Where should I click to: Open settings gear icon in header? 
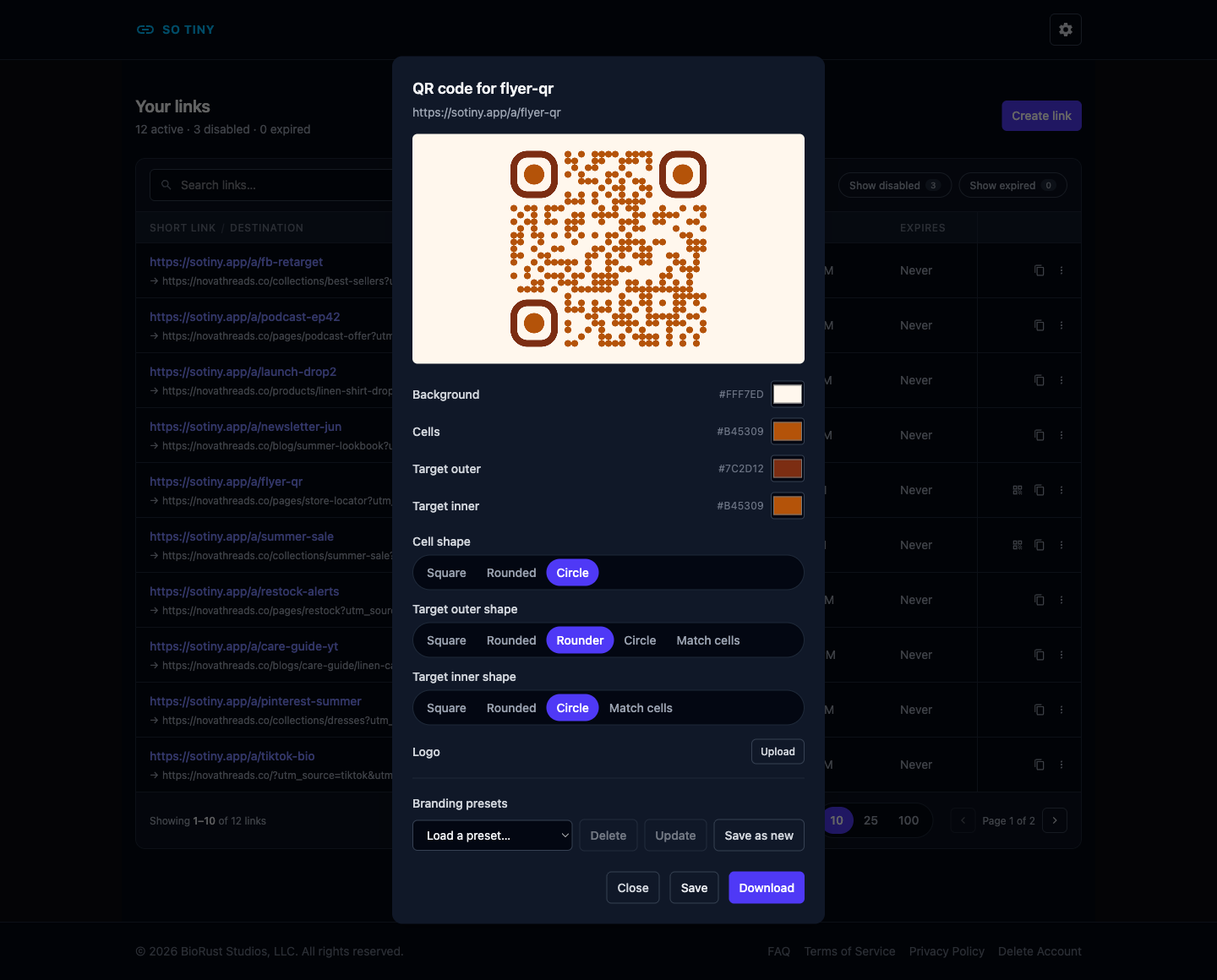tap(1066, 30)
